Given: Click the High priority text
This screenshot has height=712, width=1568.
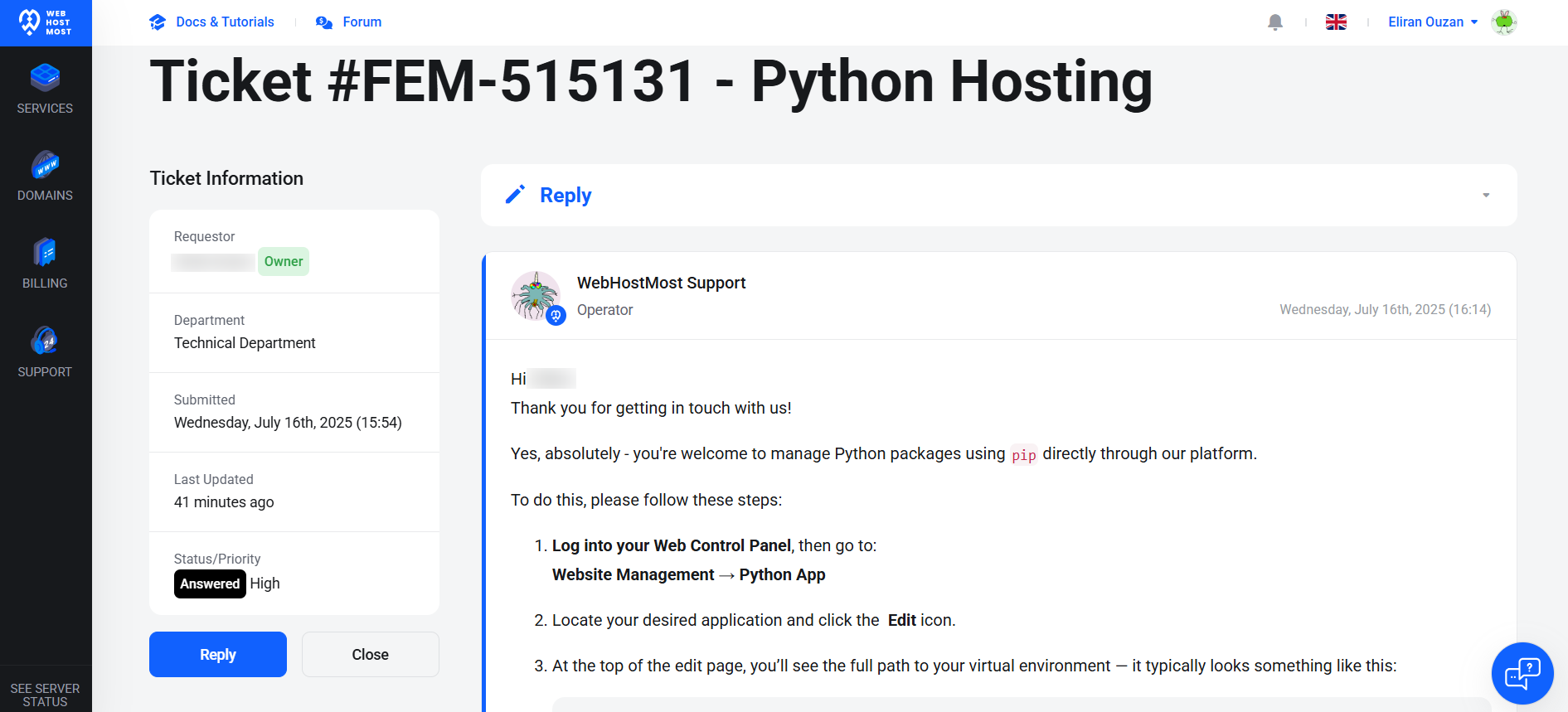Looking at the screenshot, I should point(265,584).
